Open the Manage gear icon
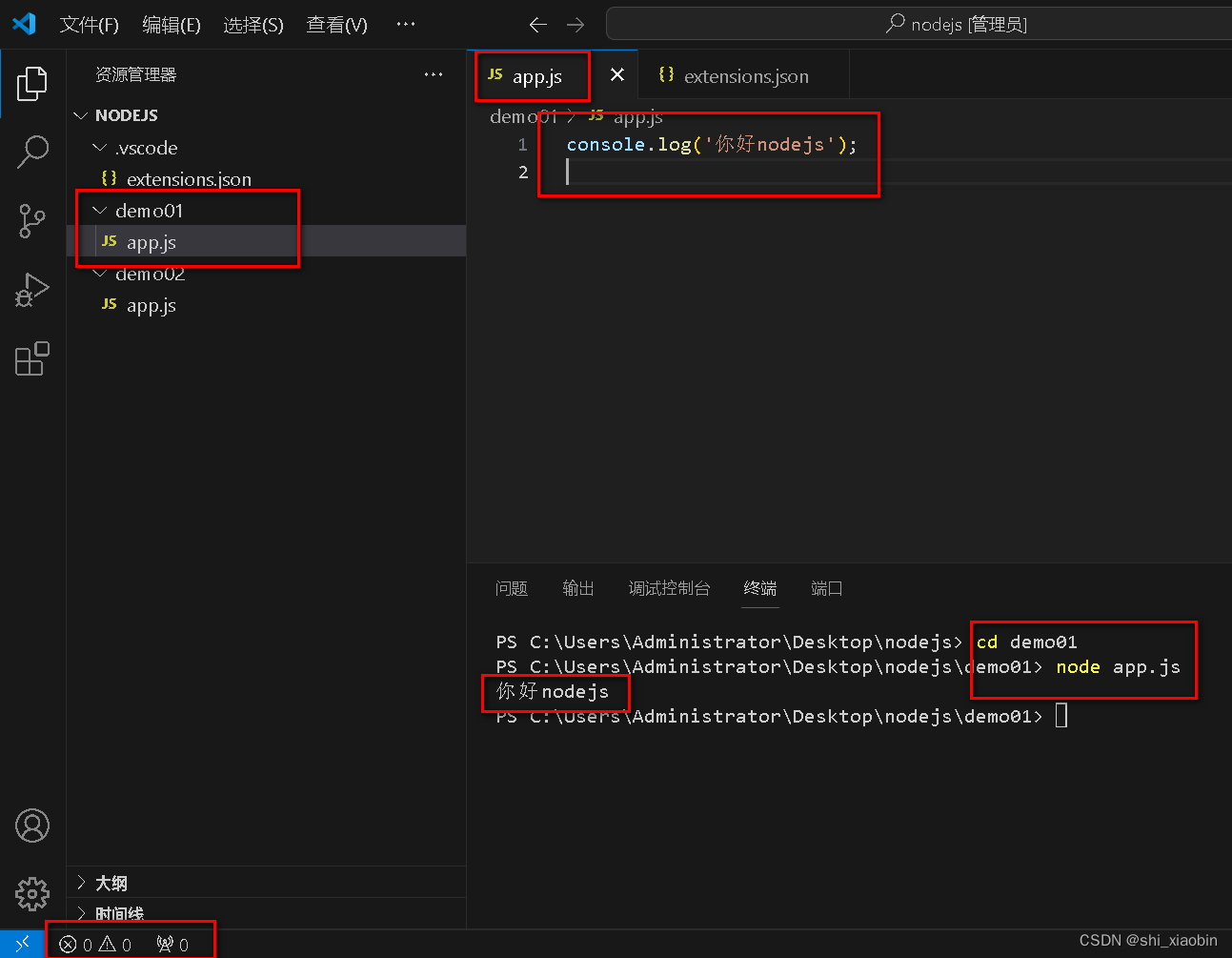This screenshot has width=1232, height=958. coord(32,894)
